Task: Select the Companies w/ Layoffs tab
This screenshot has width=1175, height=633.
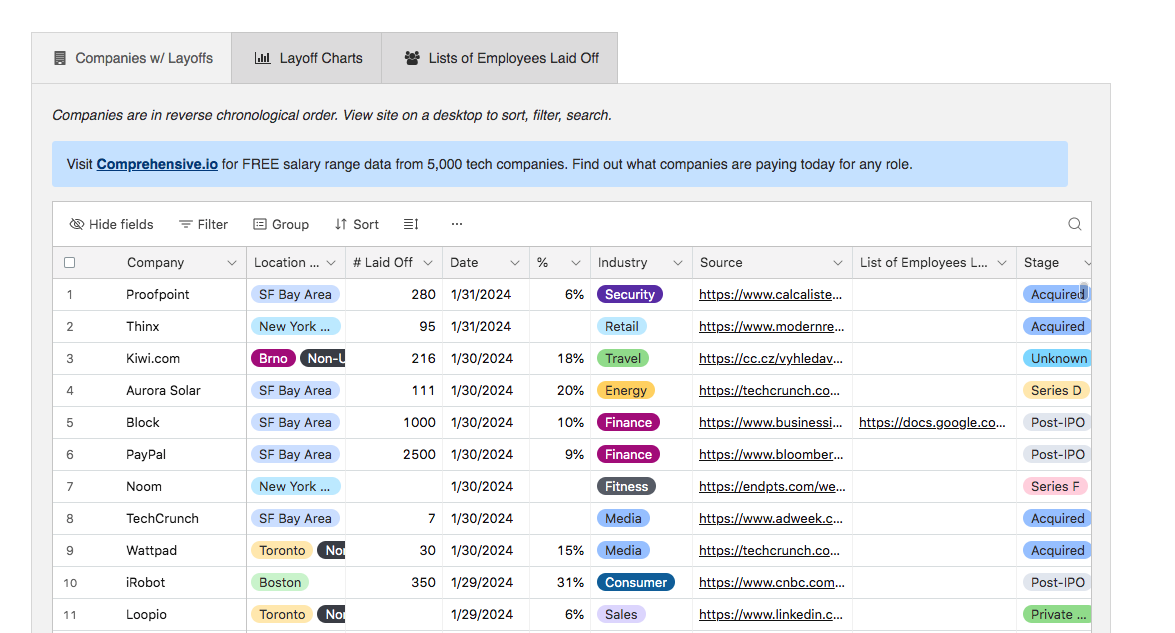Action: (x=132, y=58)
